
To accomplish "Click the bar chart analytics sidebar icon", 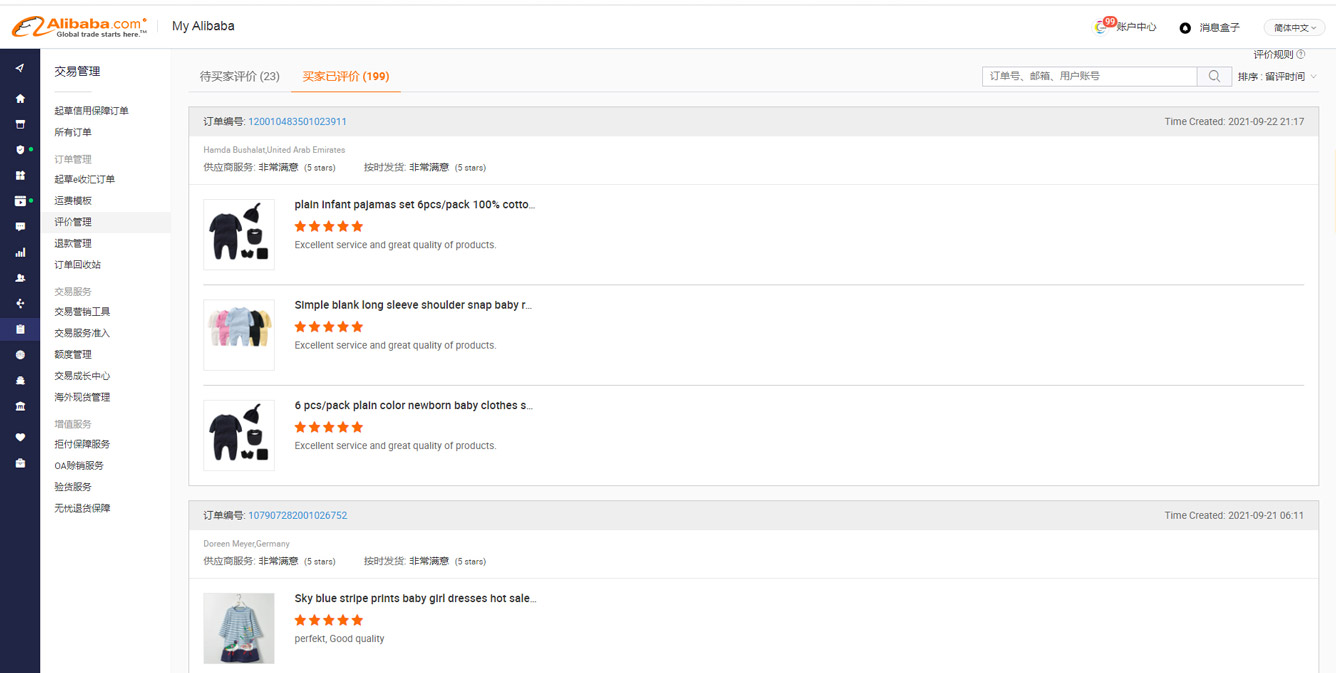I will (x=20, y=253).
